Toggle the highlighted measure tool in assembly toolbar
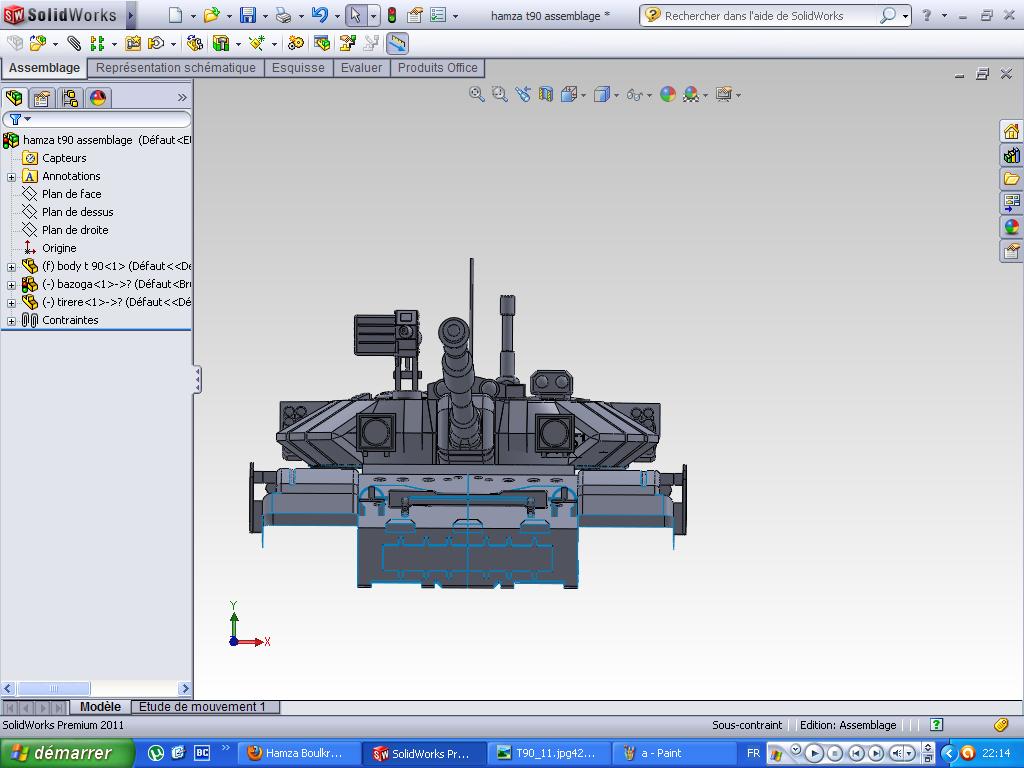The height and width of the screenshot is (768, 1024). (397, 43)
